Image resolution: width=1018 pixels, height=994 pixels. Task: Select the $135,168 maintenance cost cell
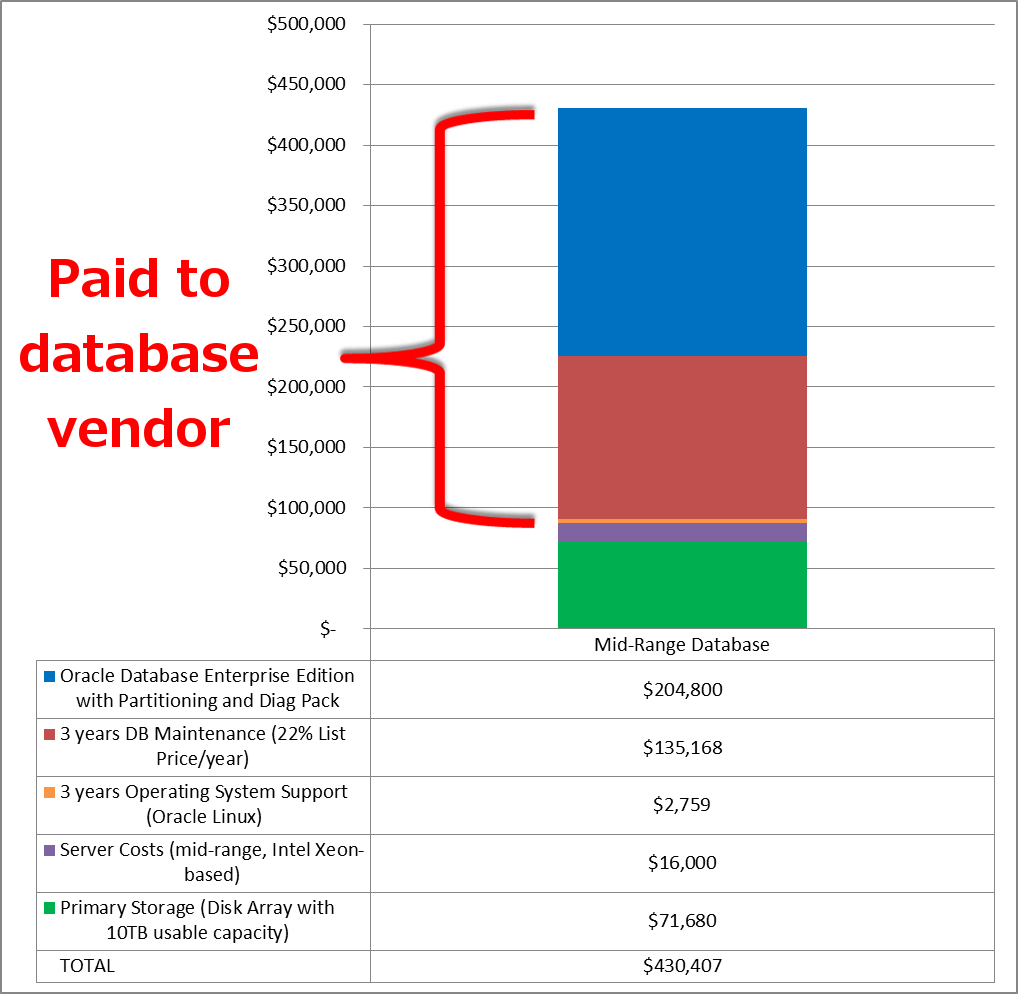(x=683, y=747)
